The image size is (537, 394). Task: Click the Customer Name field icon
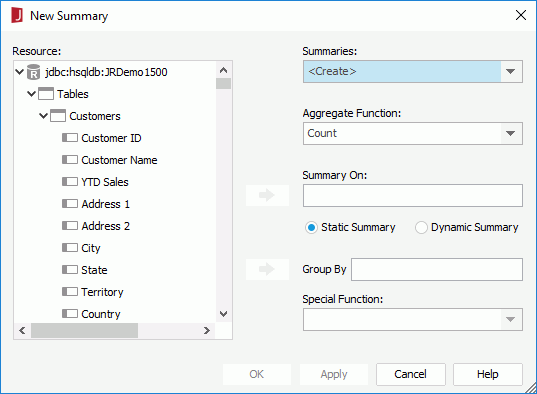pyautogui.click(x=70, y=160)
